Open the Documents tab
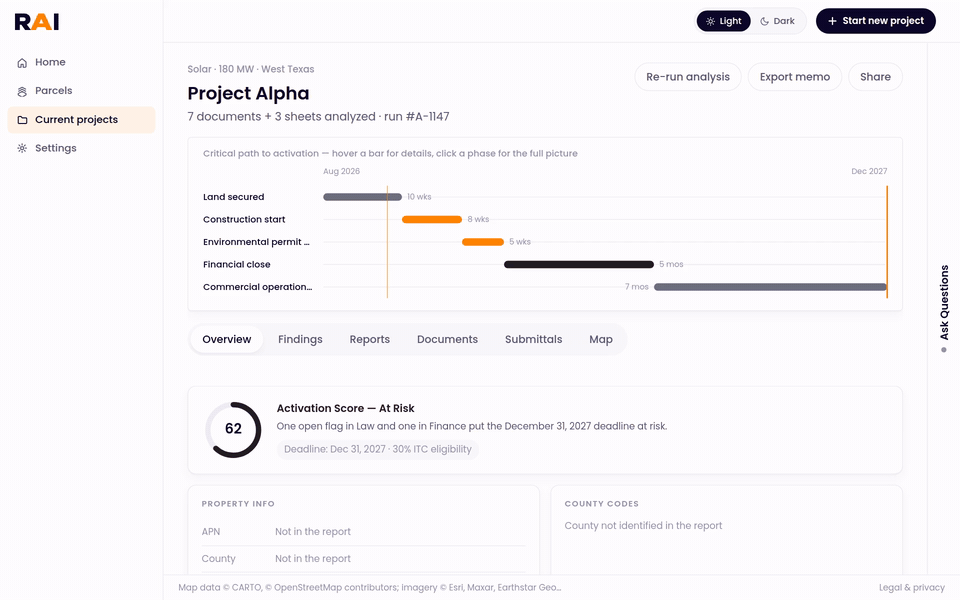The width and height of the screenshot is (960, 600). coord(447,340)
